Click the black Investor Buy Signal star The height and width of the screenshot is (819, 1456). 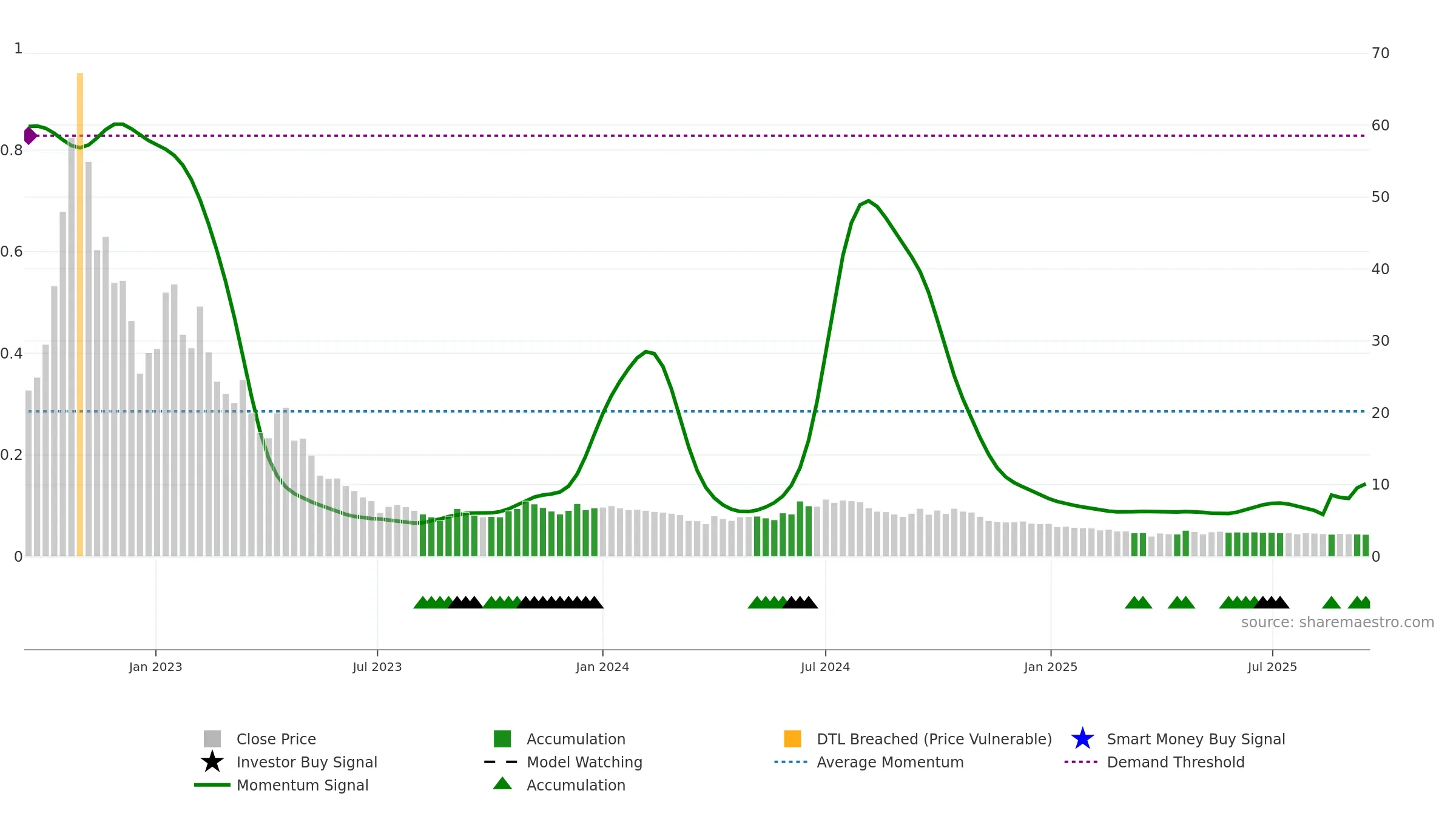click(x=212, y=761)
